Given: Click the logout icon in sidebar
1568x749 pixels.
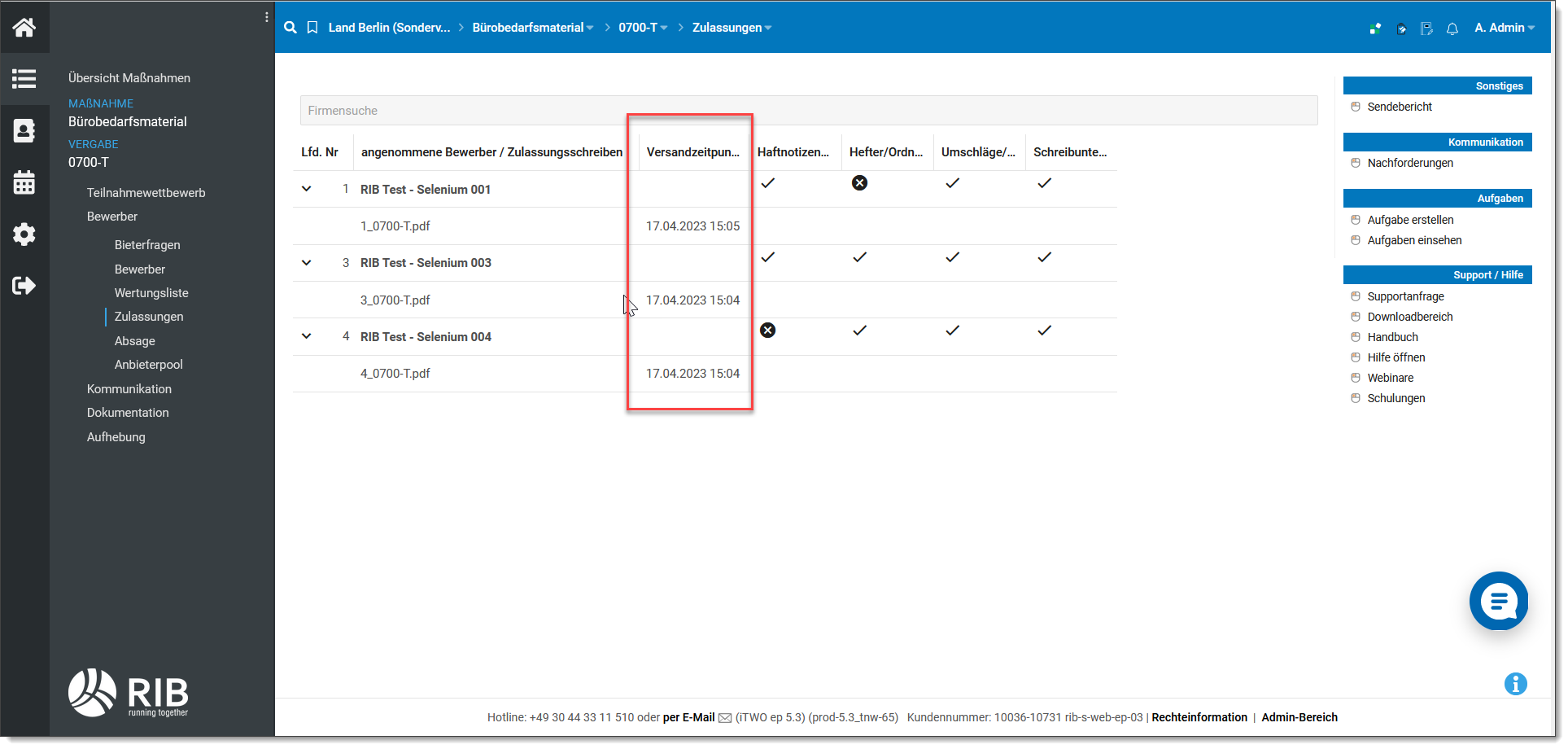Looking at the screenshot, I should pyautogui.click(x=24, y=286).
